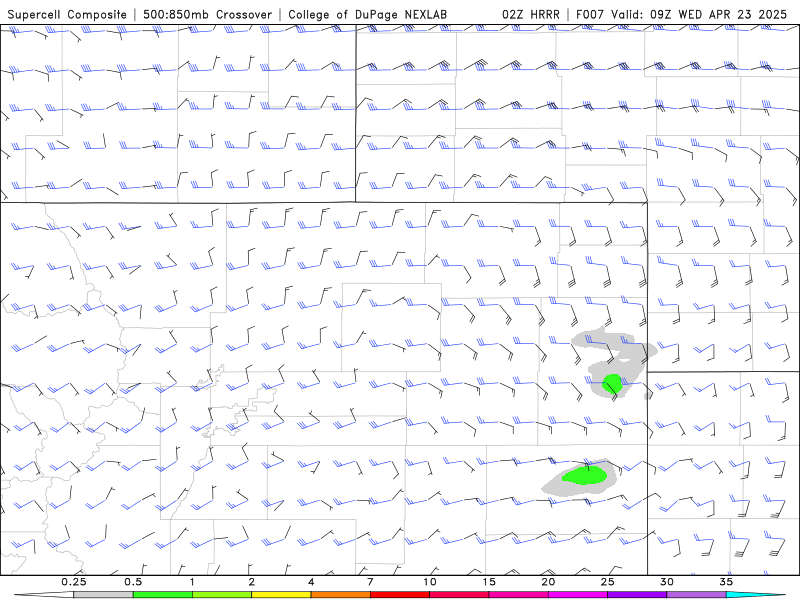This screenshot has width=800, height=600.
Task: Select the bright green 0.5–1 legend segment
Action: point(163,595)
